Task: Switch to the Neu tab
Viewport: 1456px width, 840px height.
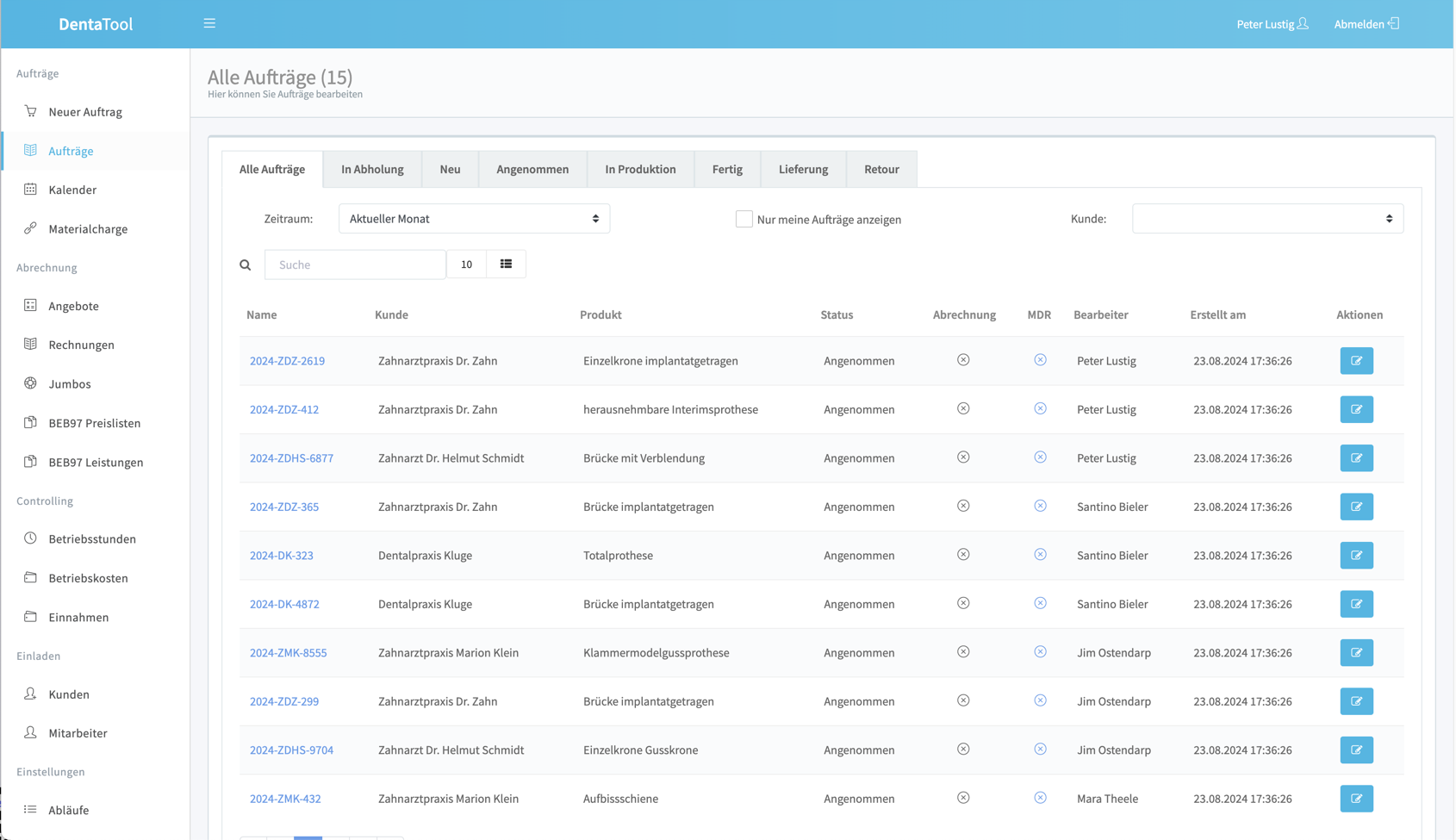Action: click(450, 169)
